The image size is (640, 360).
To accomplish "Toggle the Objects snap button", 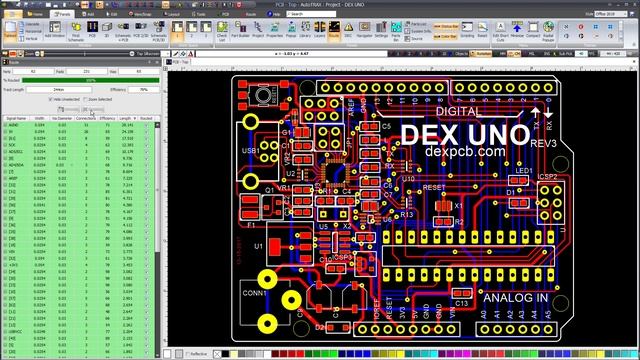I will point(461,53).
